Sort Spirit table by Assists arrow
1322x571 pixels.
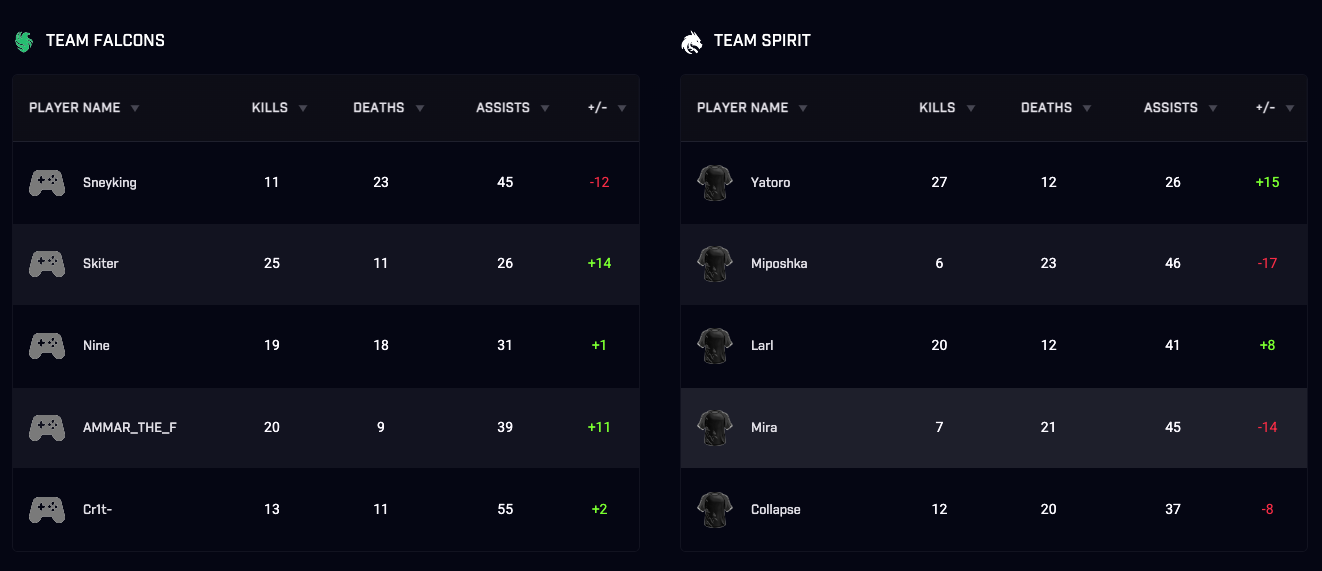pos(1213,108)
